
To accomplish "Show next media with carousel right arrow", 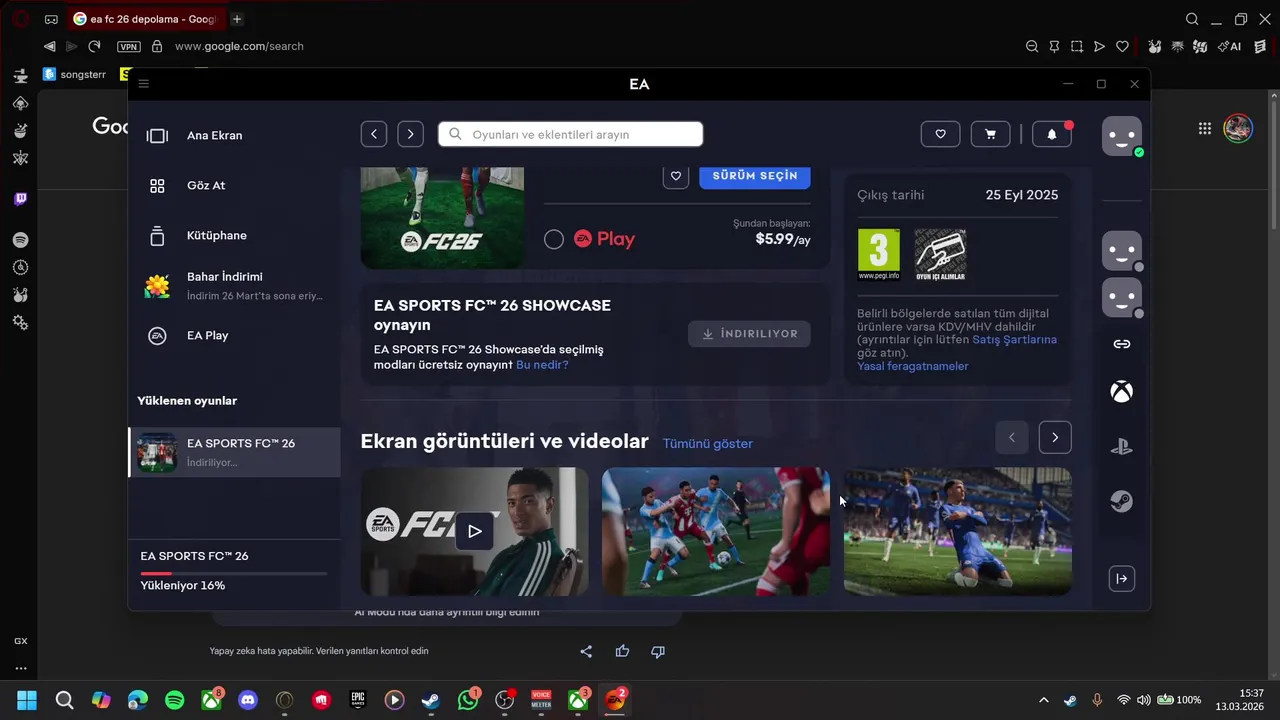I will pos(1055,437).
